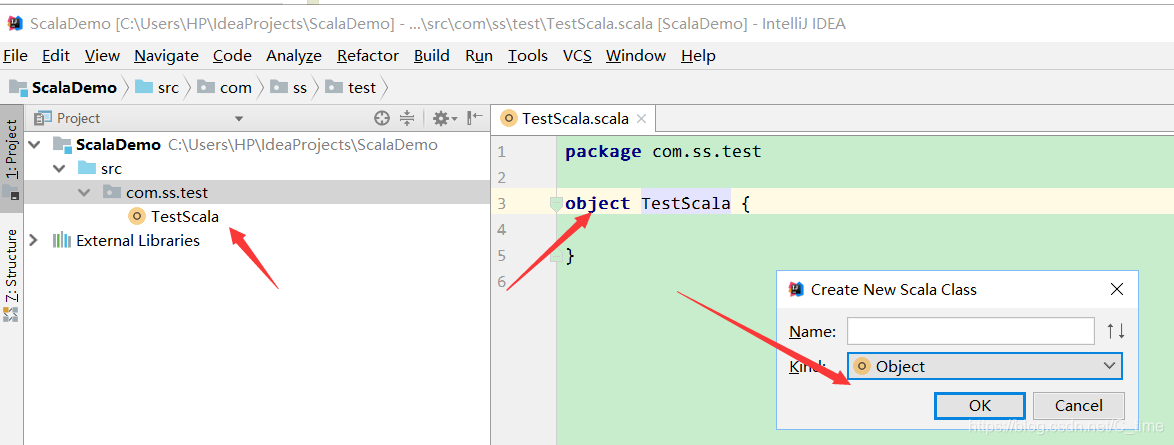The width and height of the screenshot is (1174, 445).
Task: Collapse the ScalaDemo project root node
Action: pos(35,145)
